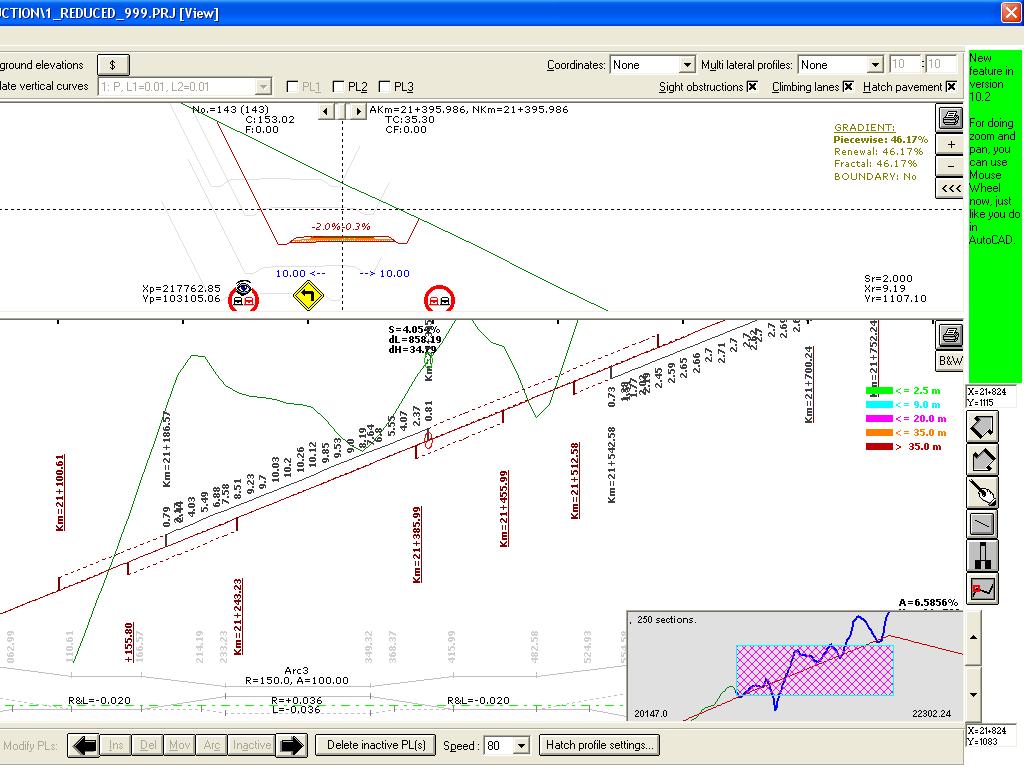Viewport: 1024px width, 768px height.
Task: Print the cross-section view
Action: (950, 118)
